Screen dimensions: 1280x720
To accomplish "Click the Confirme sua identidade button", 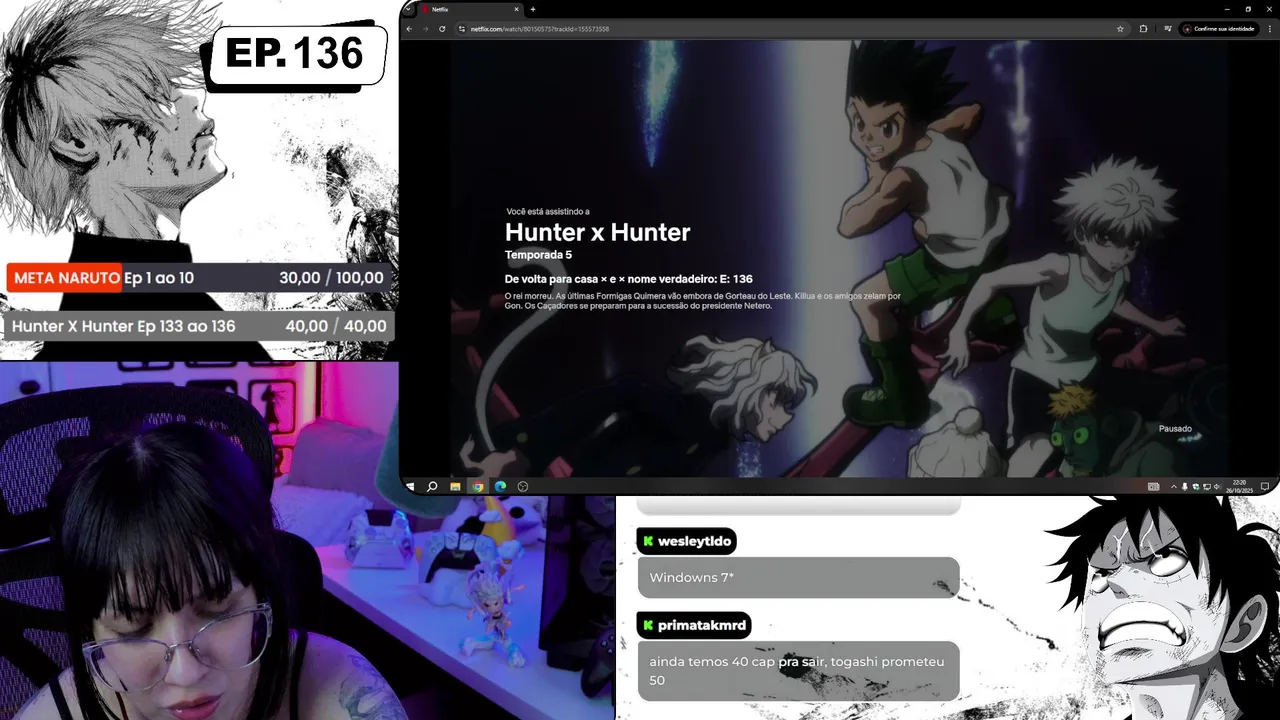I will pyautogui.click(x=1219, y=29).
